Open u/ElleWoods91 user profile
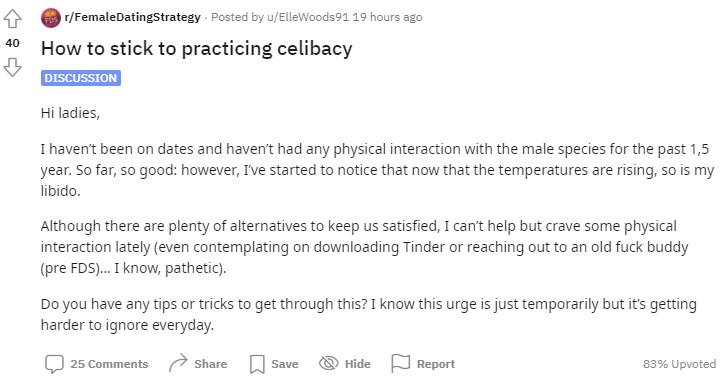722x382 pixels. [308, 17]
